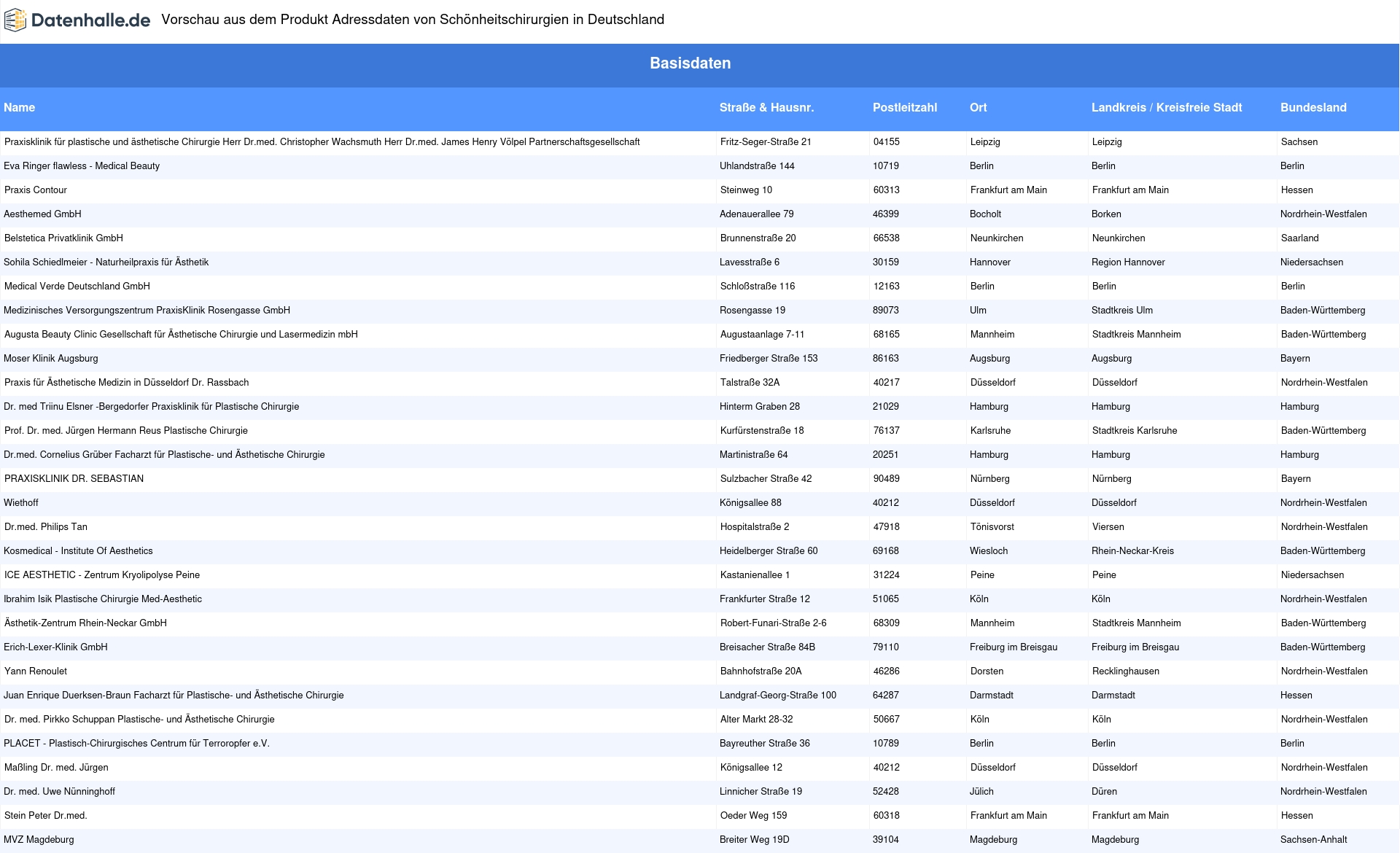Viewport: 1400px width, 853px height.
Task: Click the Augustaanlage 7-11 address
Action: click(763, 335)
